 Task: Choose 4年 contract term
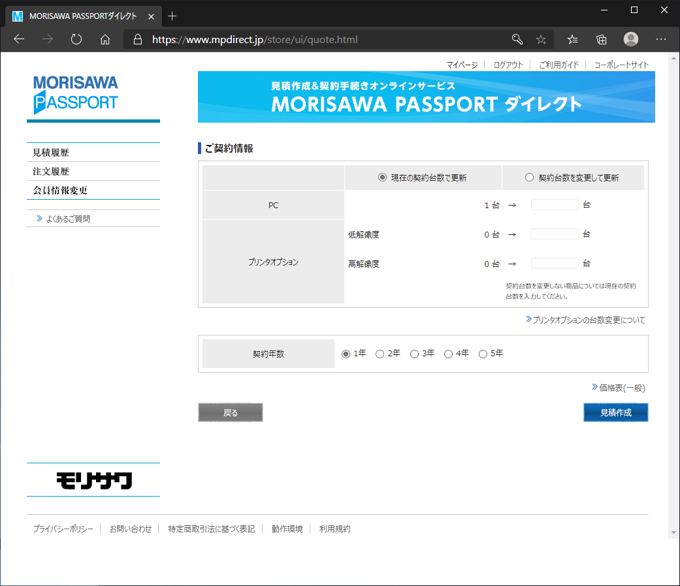point(448,354)
